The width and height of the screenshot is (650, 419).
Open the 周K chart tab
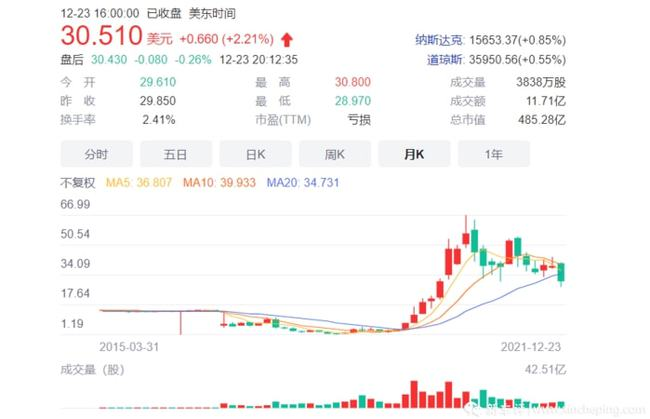click(x=335, y=154)
